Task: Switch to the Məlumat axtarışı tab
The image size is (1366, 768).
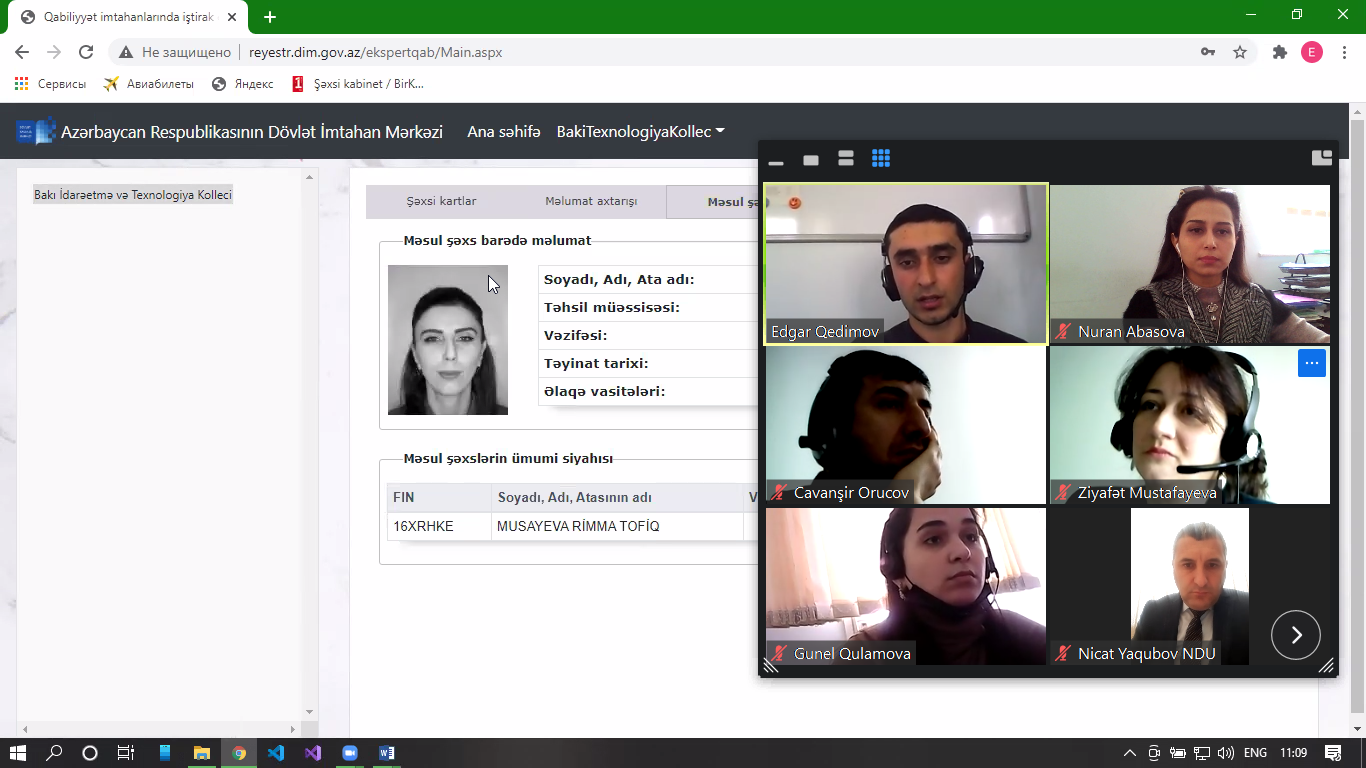Action: [591, 202]
